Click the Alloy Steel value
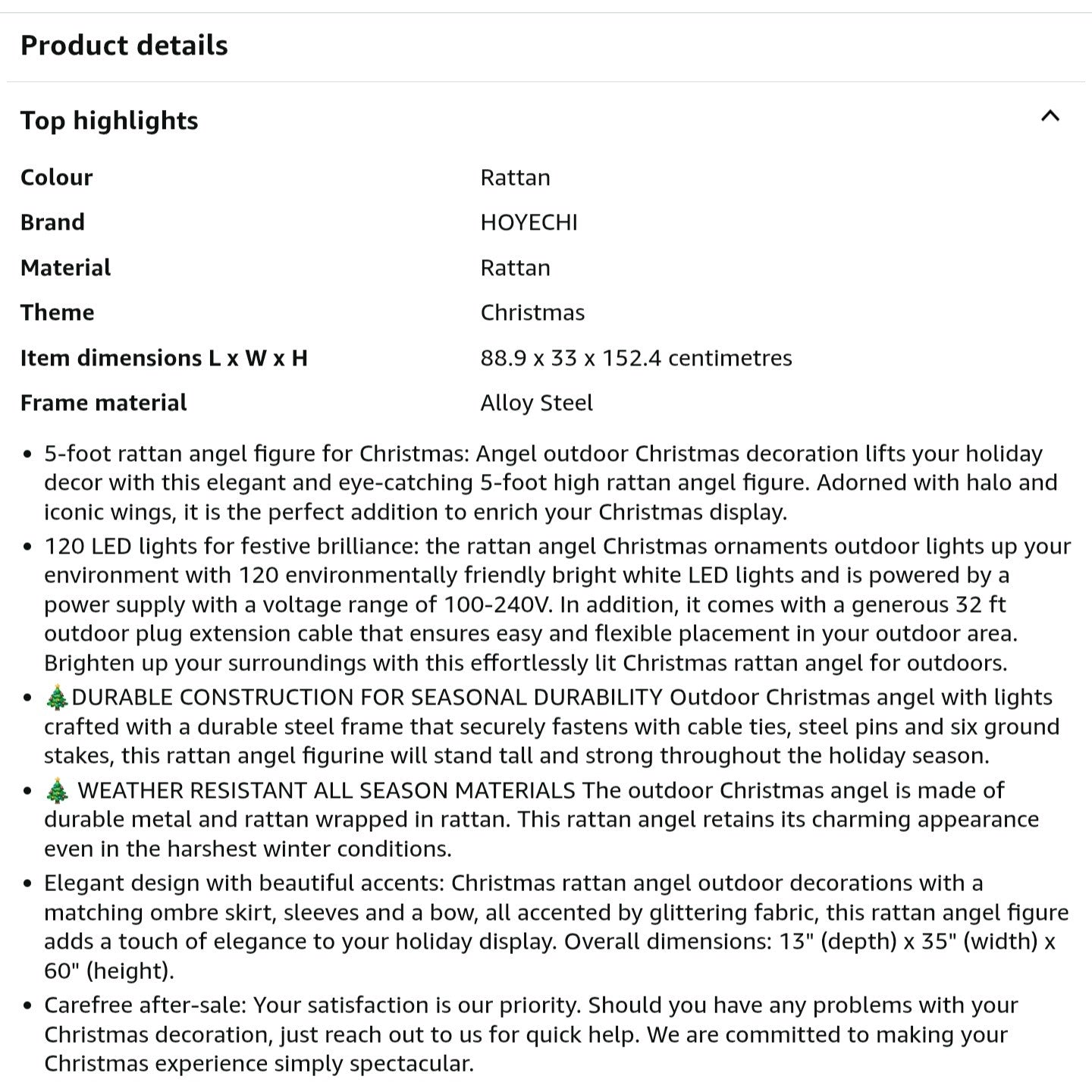 tap(536, 403)
